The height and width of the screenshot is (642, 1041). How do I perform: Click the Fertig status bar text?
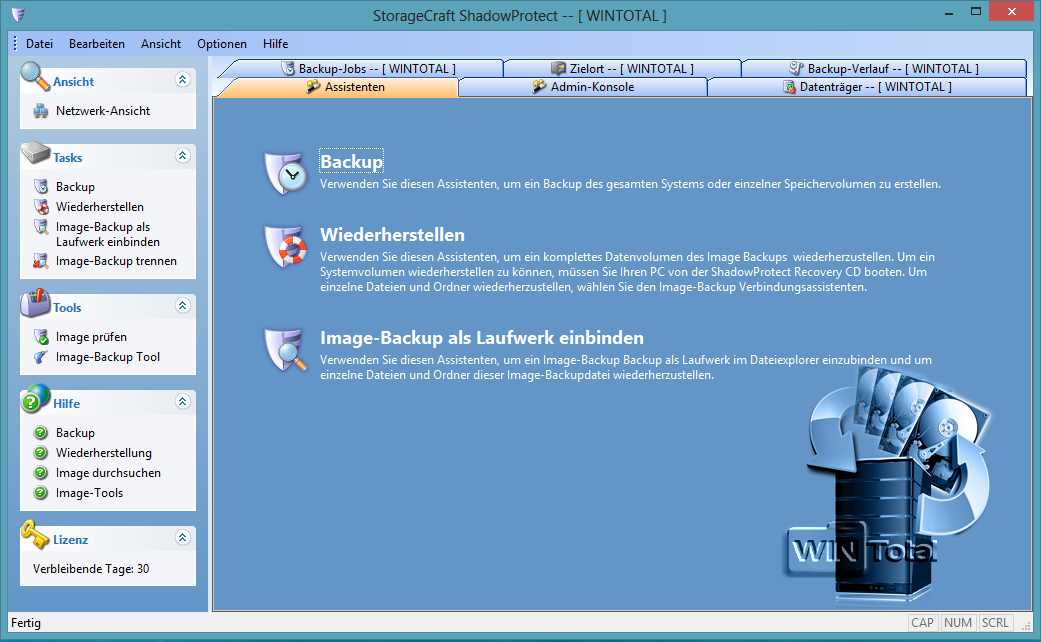pos(26,623)
